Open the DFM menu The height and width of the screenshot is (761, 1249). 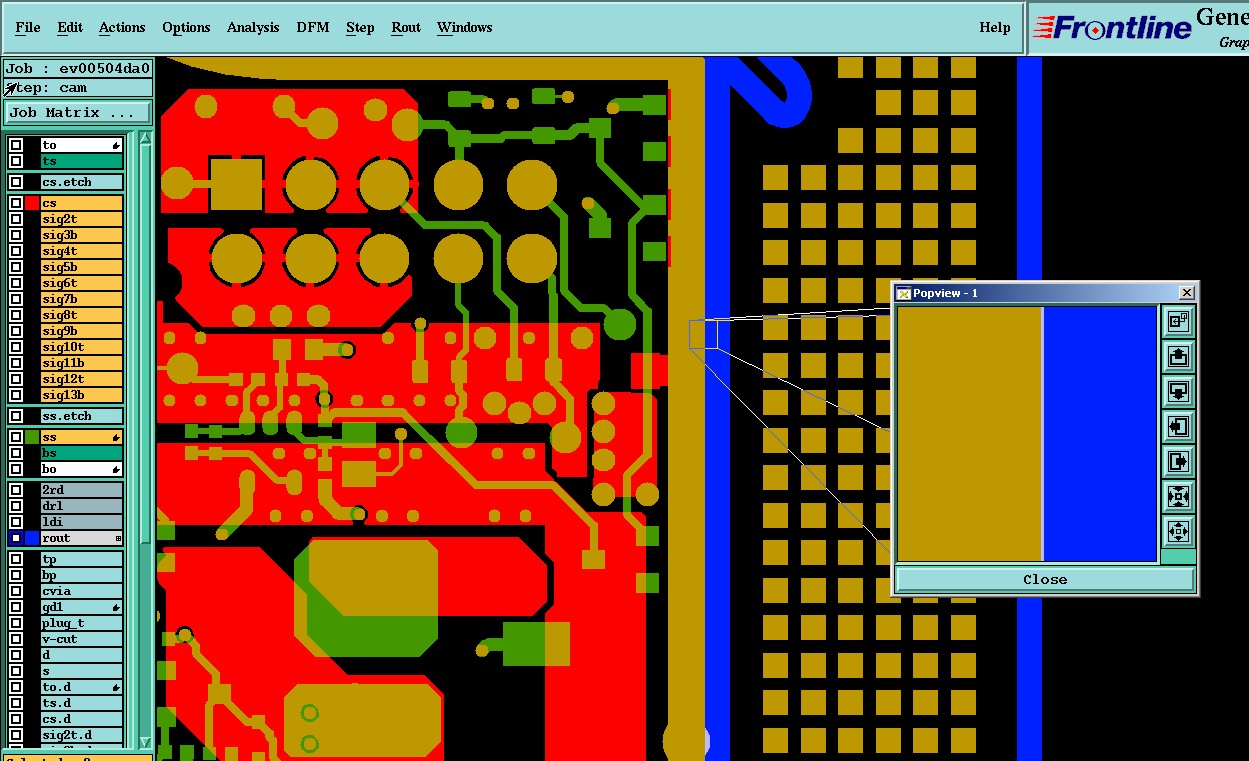click(x=312, y=27)
